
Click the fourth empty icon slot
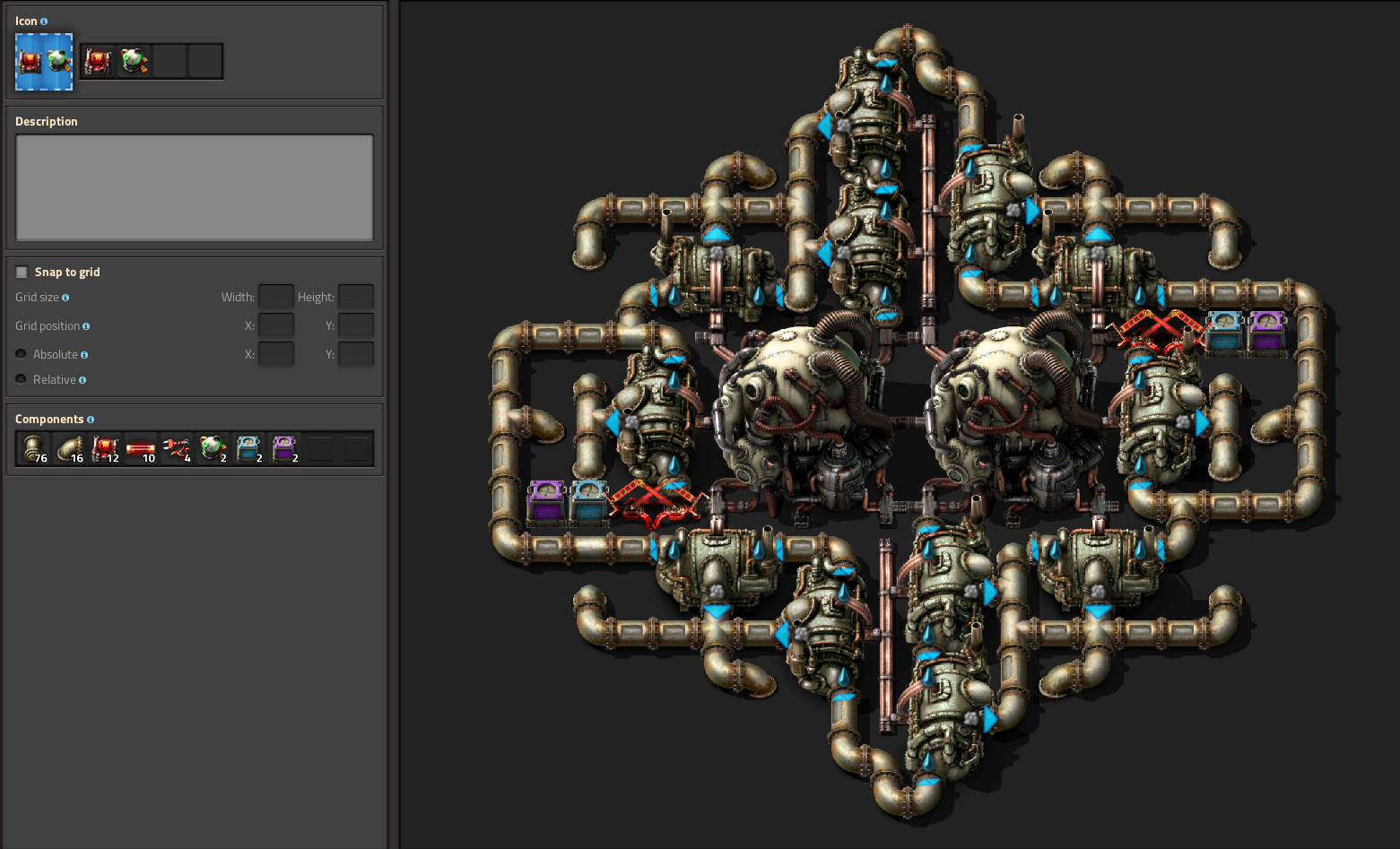[205, 62]
